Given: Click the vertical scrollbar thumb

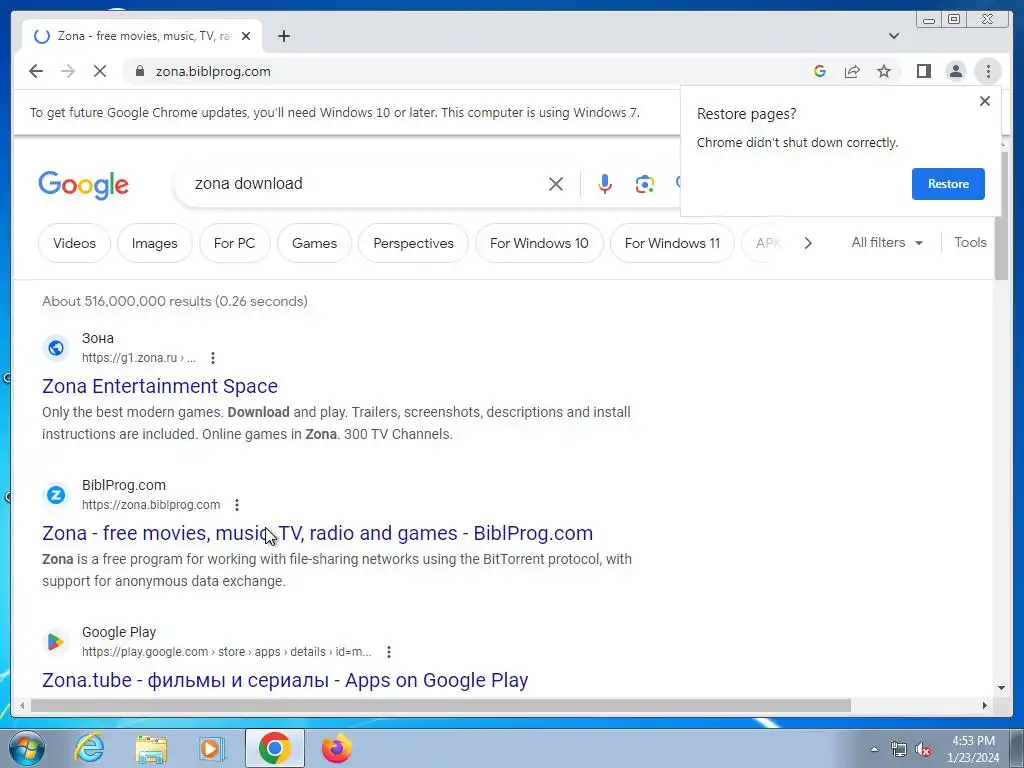Looking at the screenshot, I should 1002,216.
